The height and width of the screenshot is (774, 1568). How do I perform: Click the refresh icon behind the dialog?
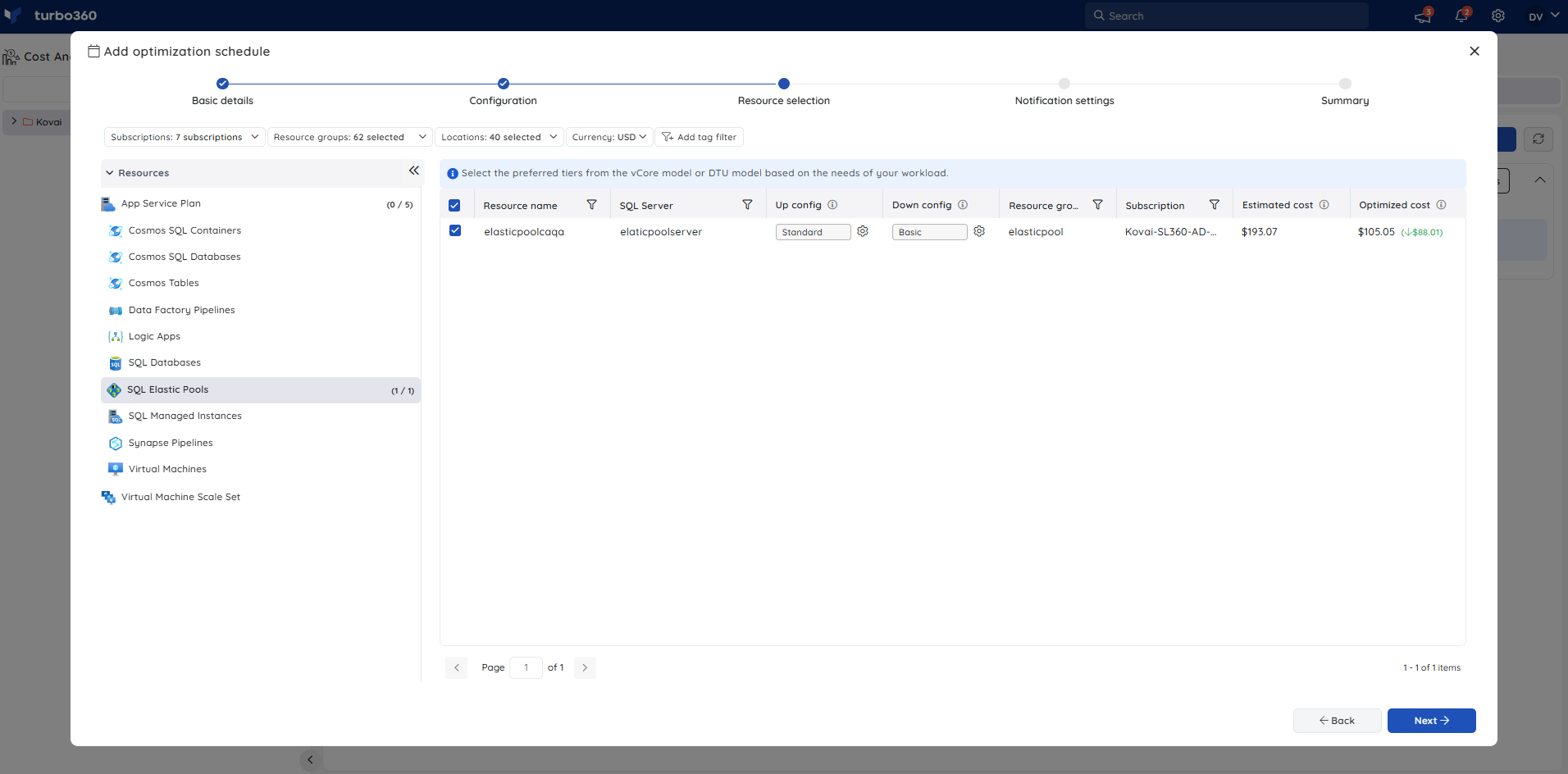pyautogui.click(x=1538, y=139)
